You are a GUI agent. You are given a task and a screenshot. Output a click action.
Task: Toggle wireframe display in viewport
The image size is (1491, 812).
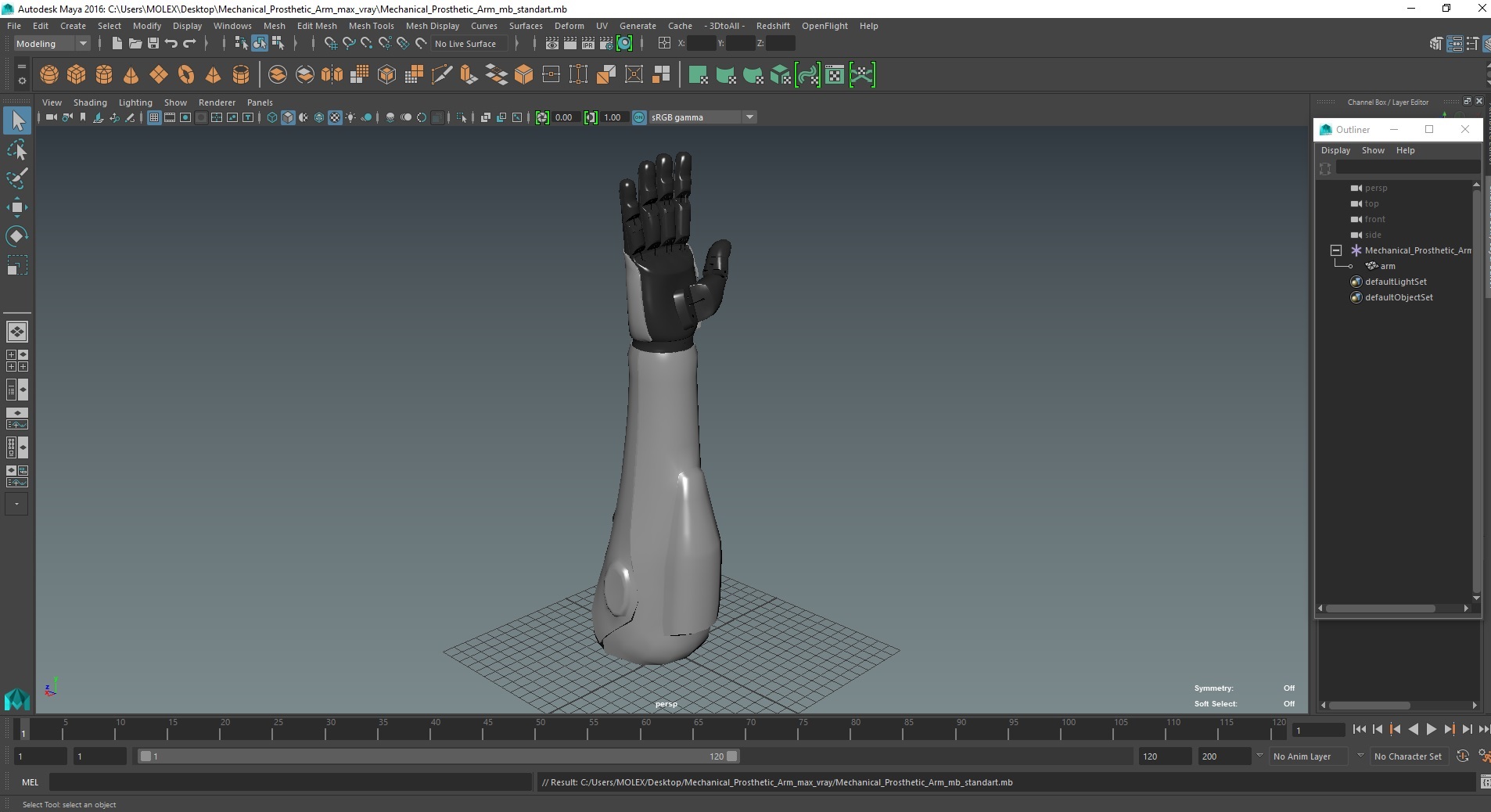[272, 117]
